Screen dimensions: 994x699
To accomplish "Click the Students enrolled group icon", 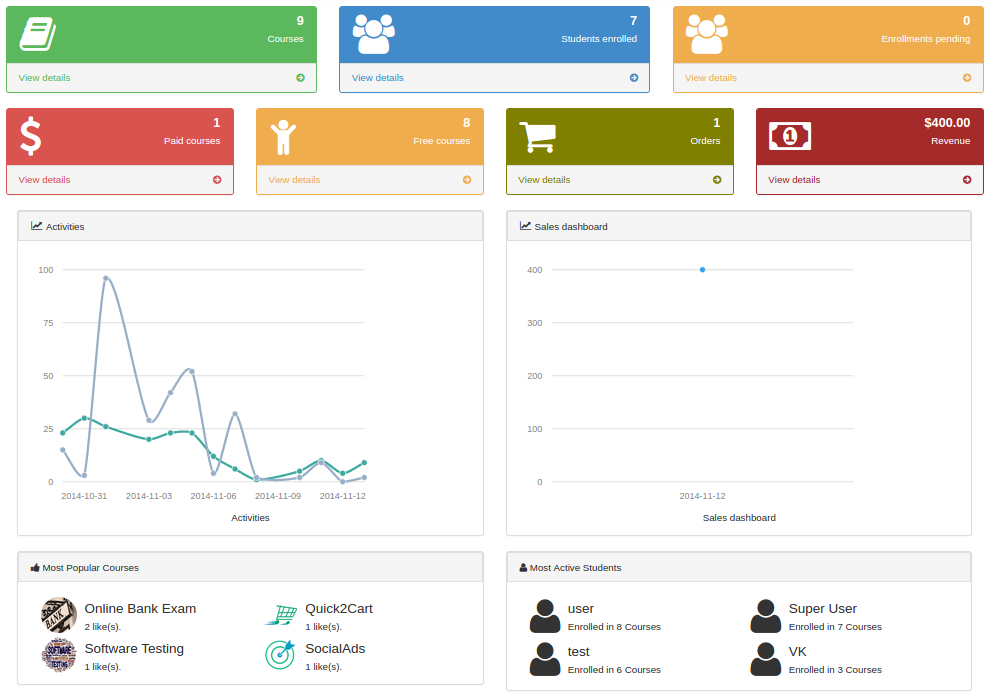I will pos(373,34).
